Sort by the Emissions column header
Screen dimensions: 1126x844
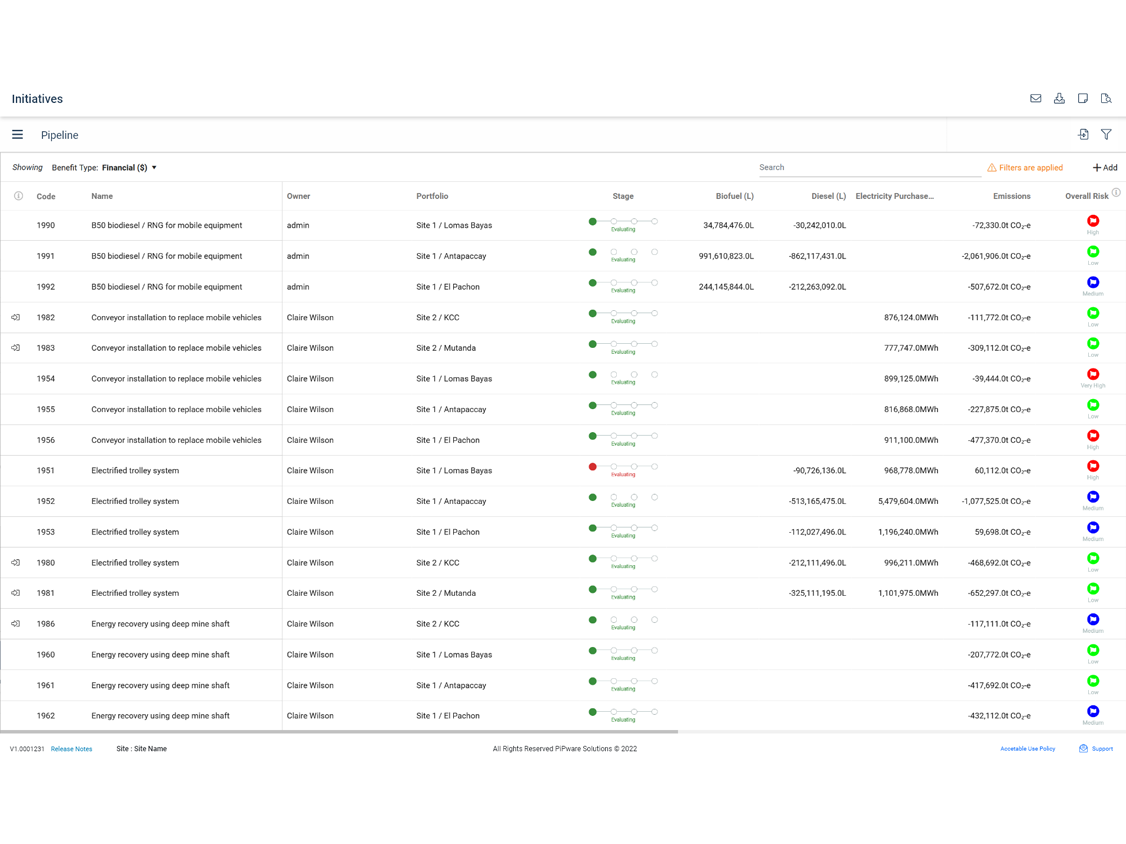1011,196
